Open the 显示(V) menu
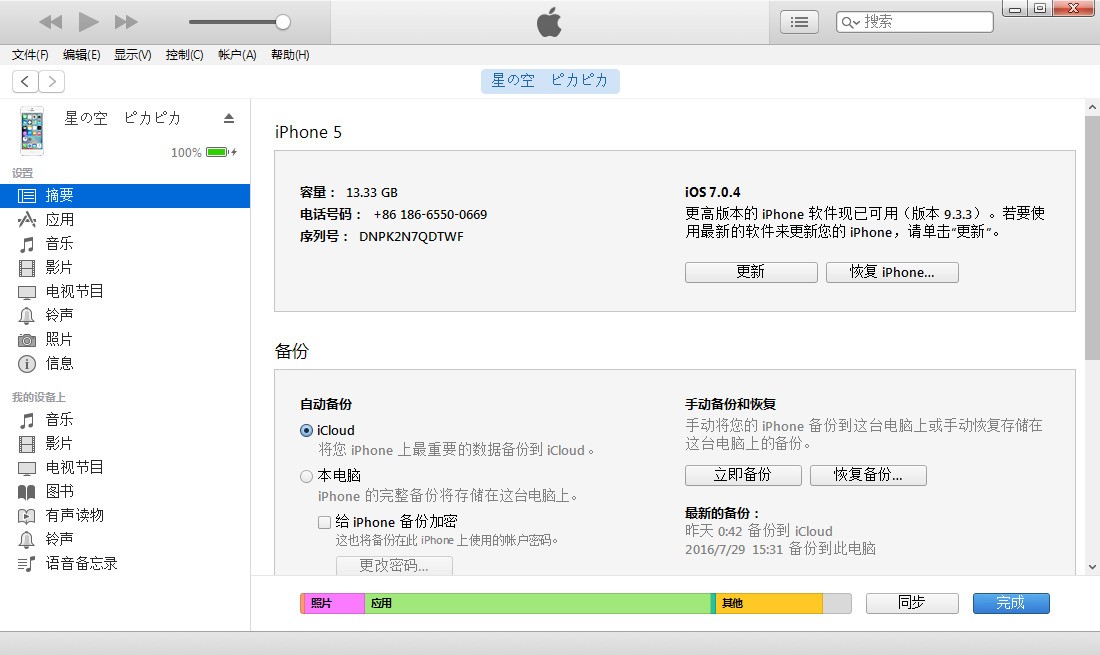This screenshot has width=1100, height=655. [x=133, y=55]
